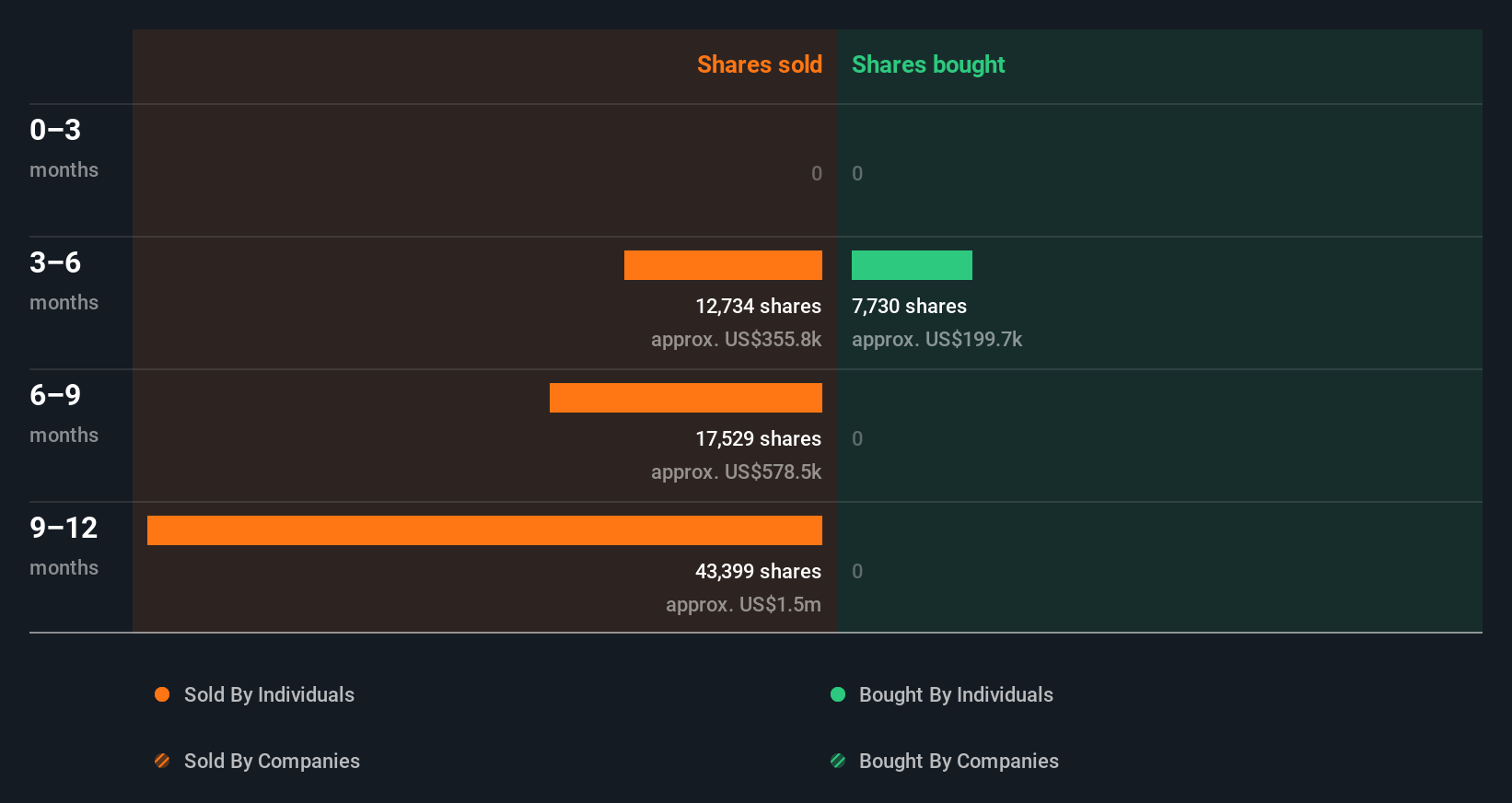Click the striped Sold By Companies legend icon
The width and height of the screenshot is (1512, 803).
tap(162, 761)
